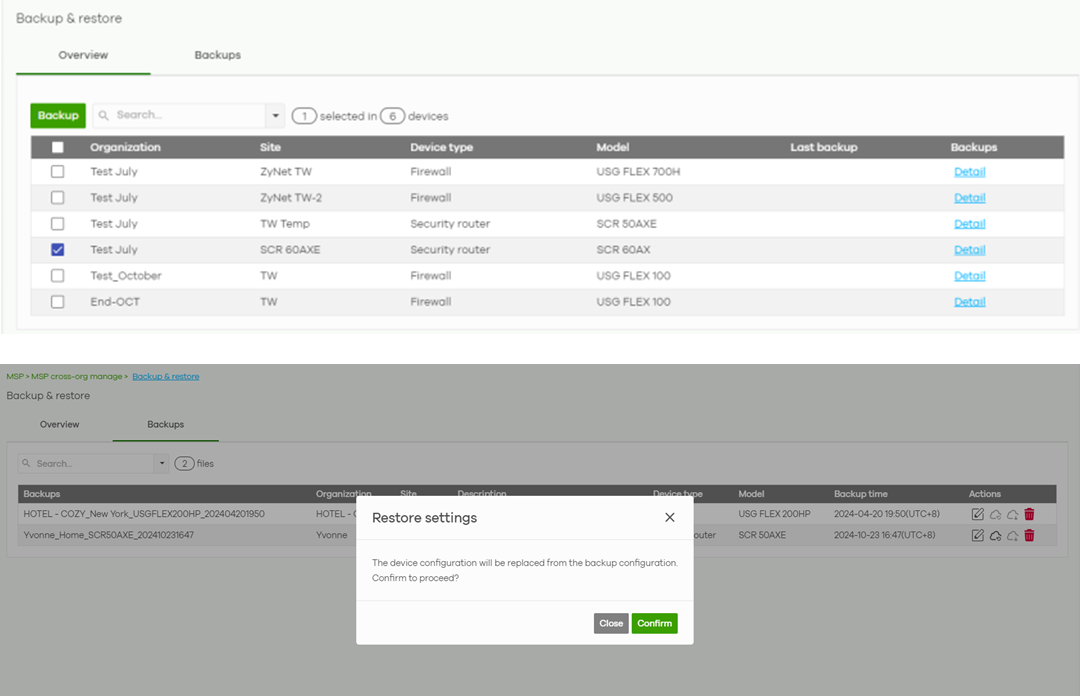Focus the Search field above files list
Screen dimensions: 1080x696
click(86, 463)
